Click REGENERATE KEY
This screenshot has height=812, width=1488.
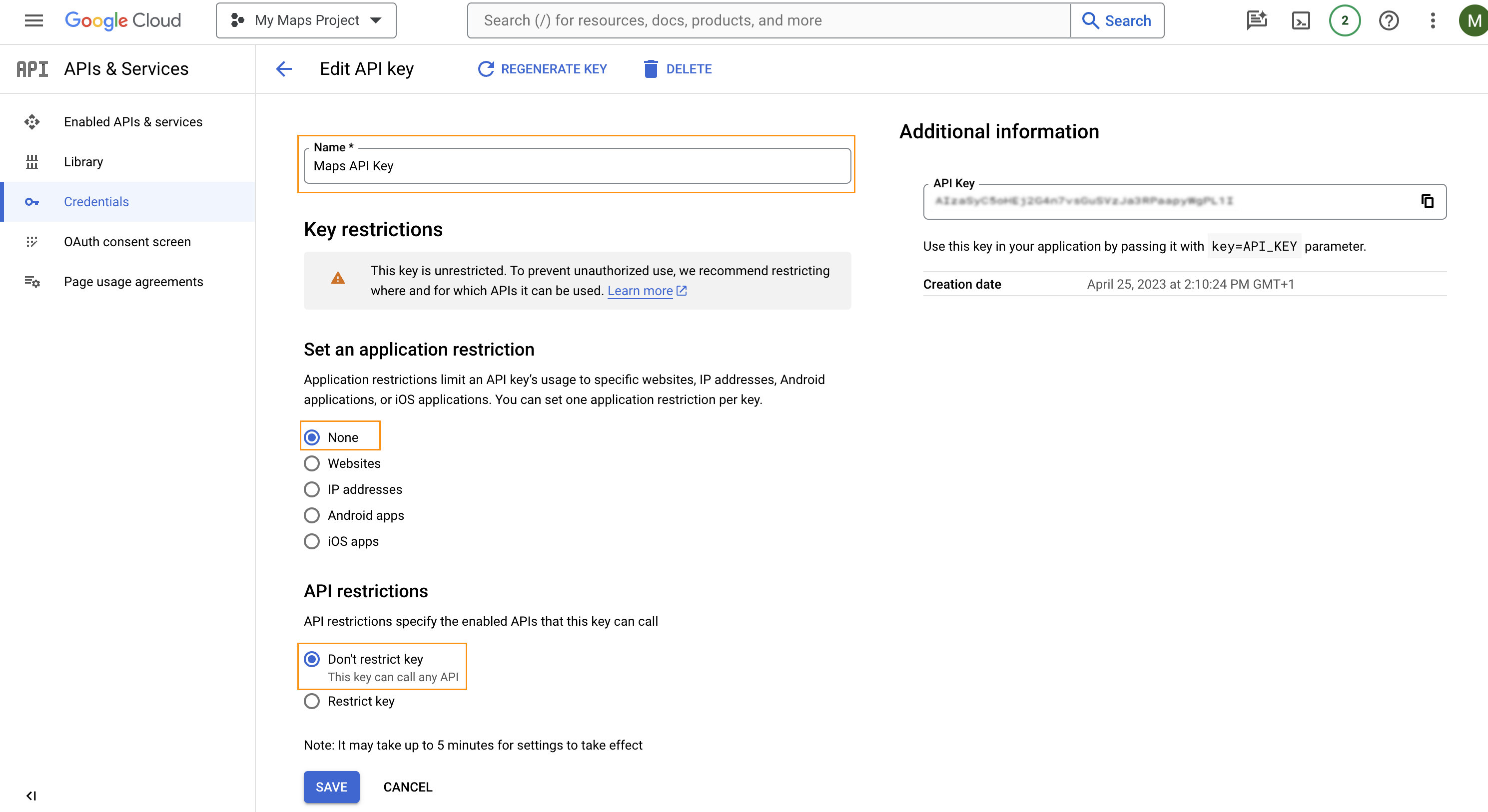click(x=543, y=69)
